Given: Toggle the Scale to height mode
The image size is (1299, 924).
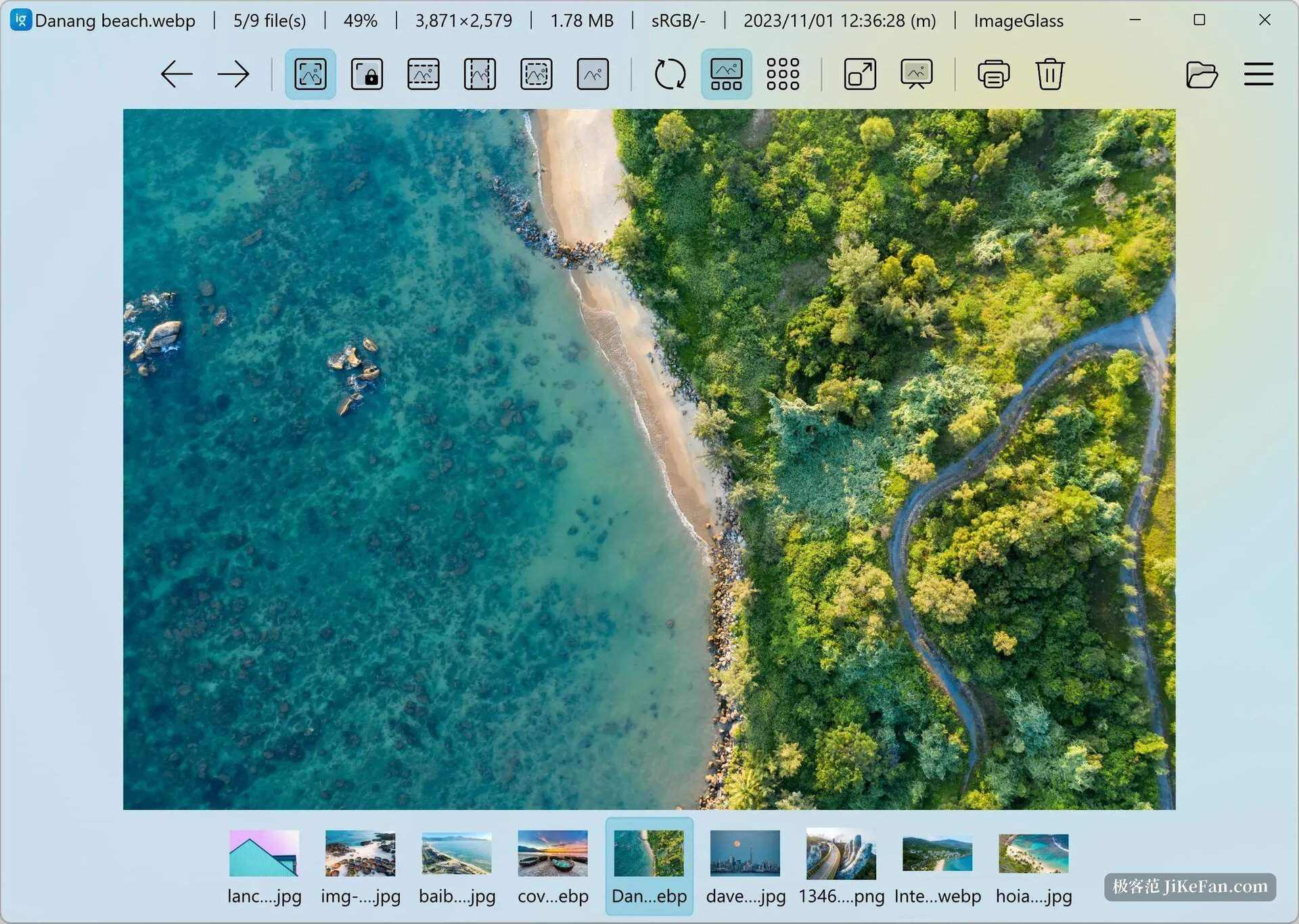Looking at the screenshot, I should tap(480, 74).
